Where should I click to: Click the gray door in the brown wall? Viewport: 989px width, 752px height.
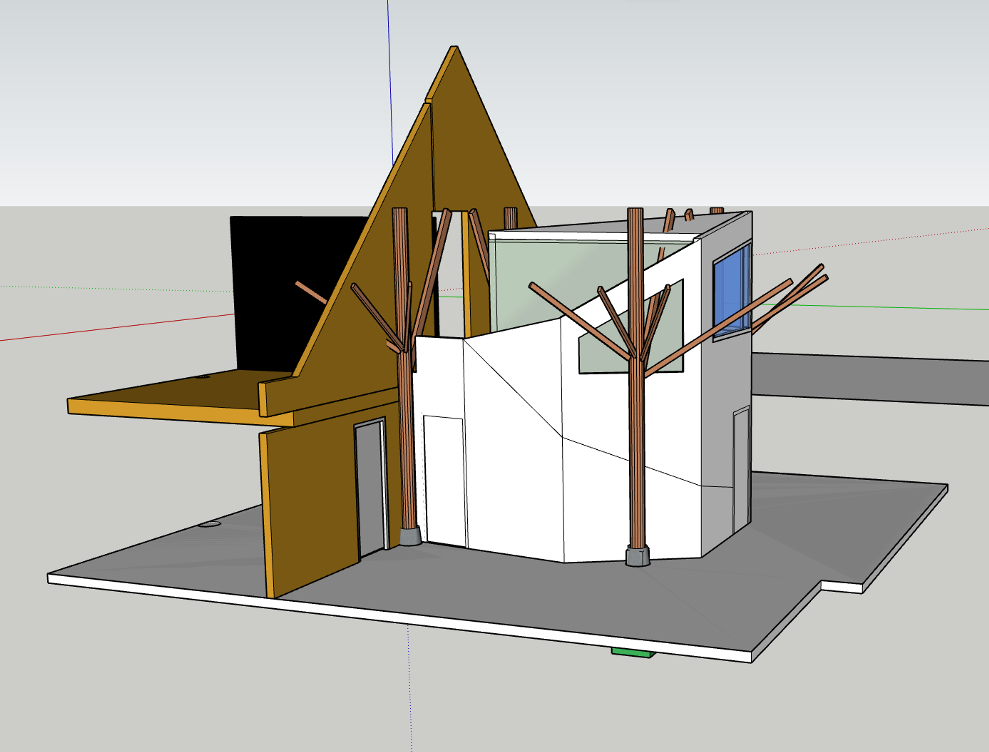tap(371, 487)
